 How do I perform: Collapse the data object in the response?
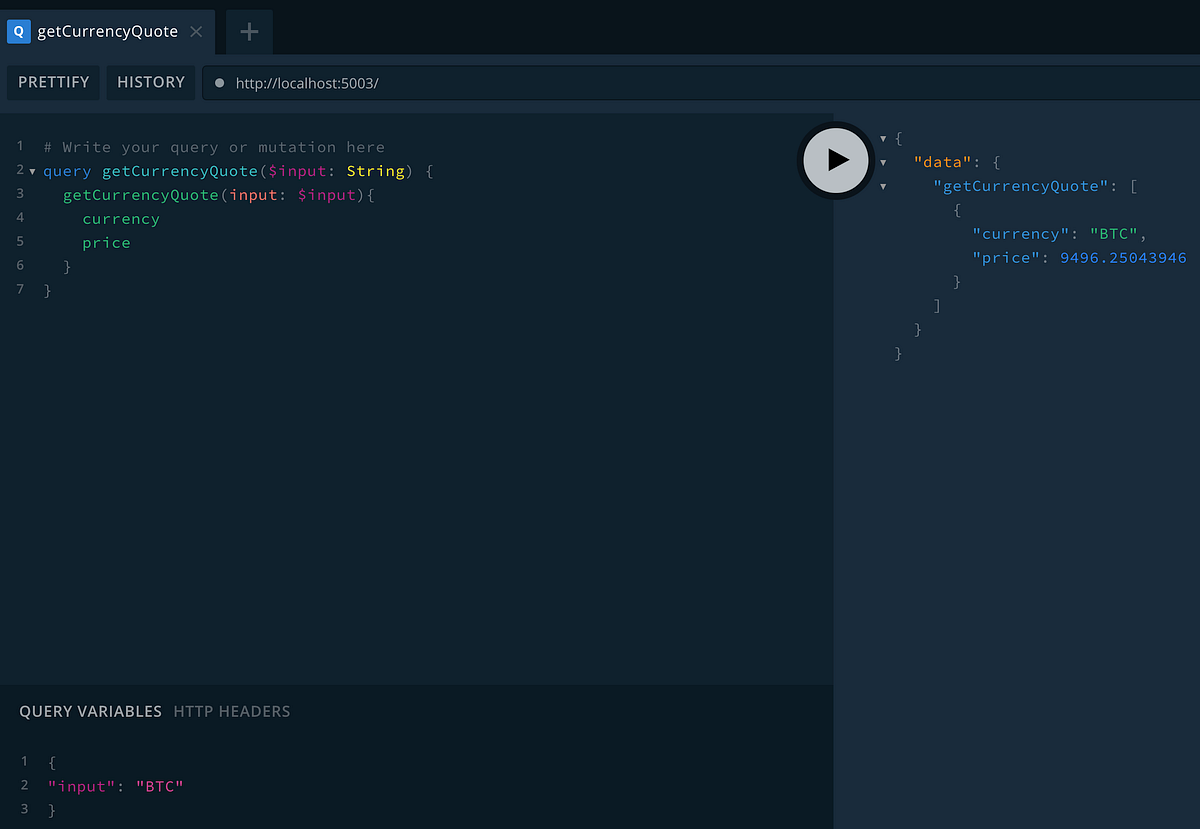coord(883,162)
